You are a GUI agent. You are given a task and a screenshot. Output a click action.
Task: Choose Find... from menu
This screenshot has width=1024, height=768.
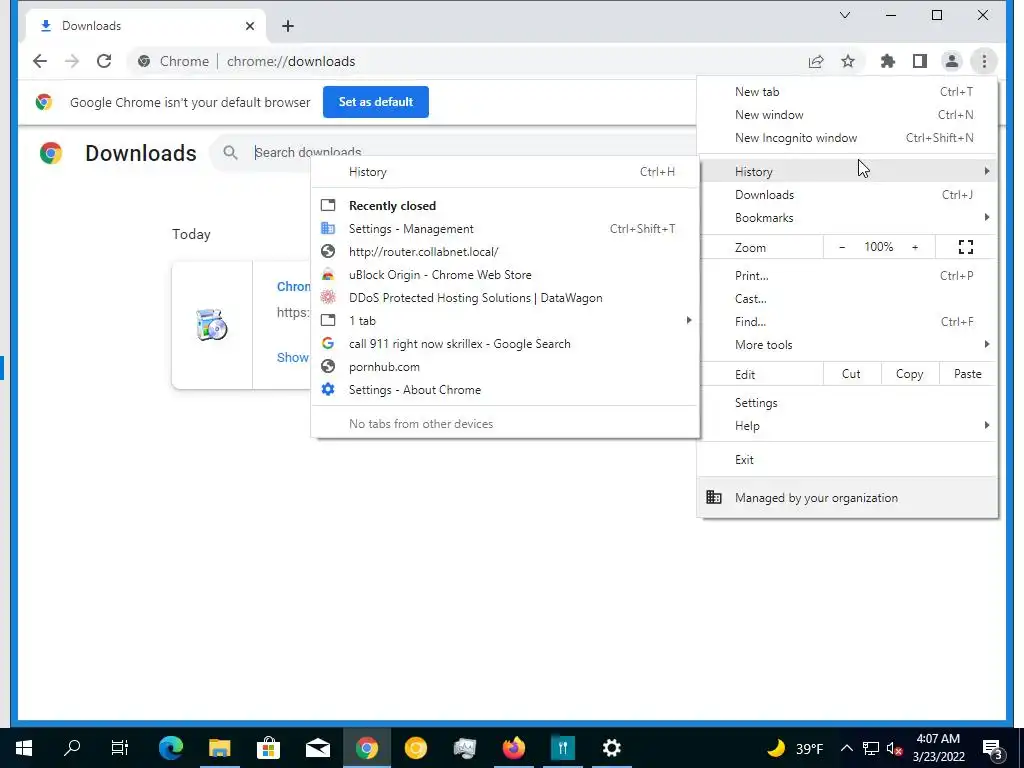pos(847,321)
